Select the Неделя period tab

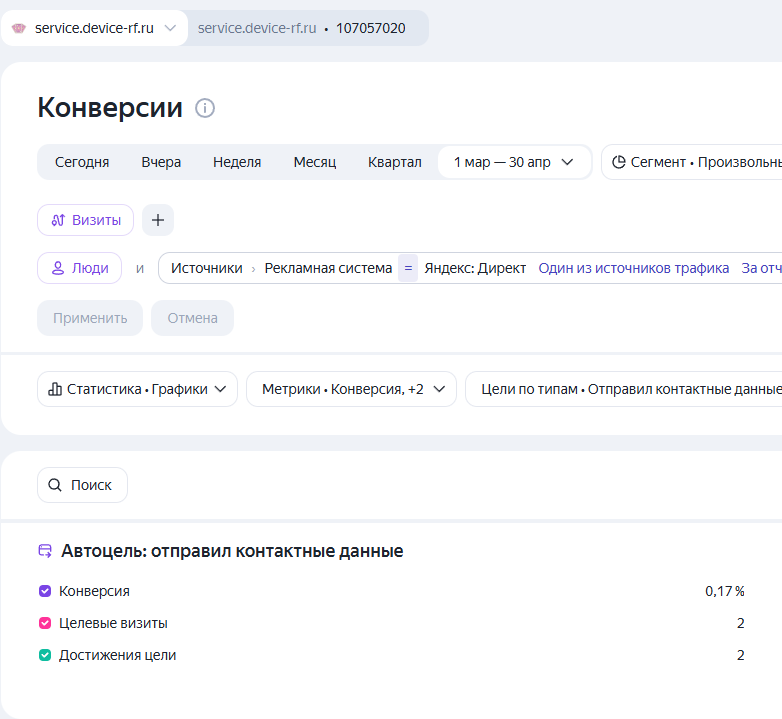coord(237,162)
